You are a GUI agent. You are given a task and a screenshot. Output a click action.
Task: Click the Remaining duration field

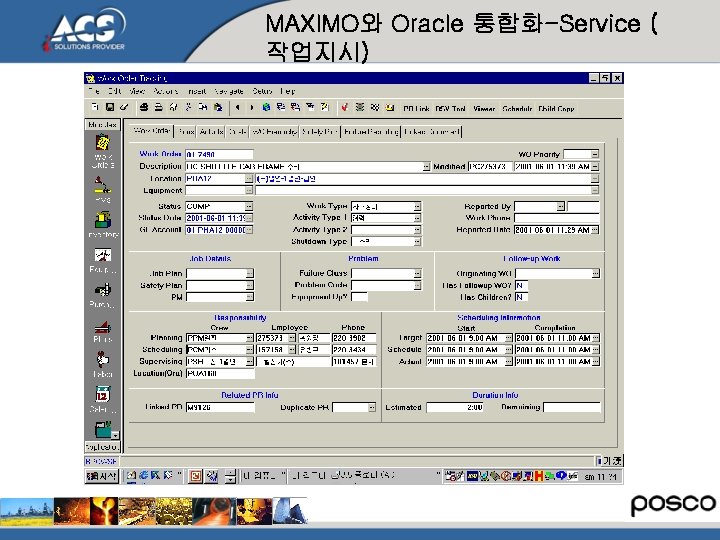pos(572,407)
